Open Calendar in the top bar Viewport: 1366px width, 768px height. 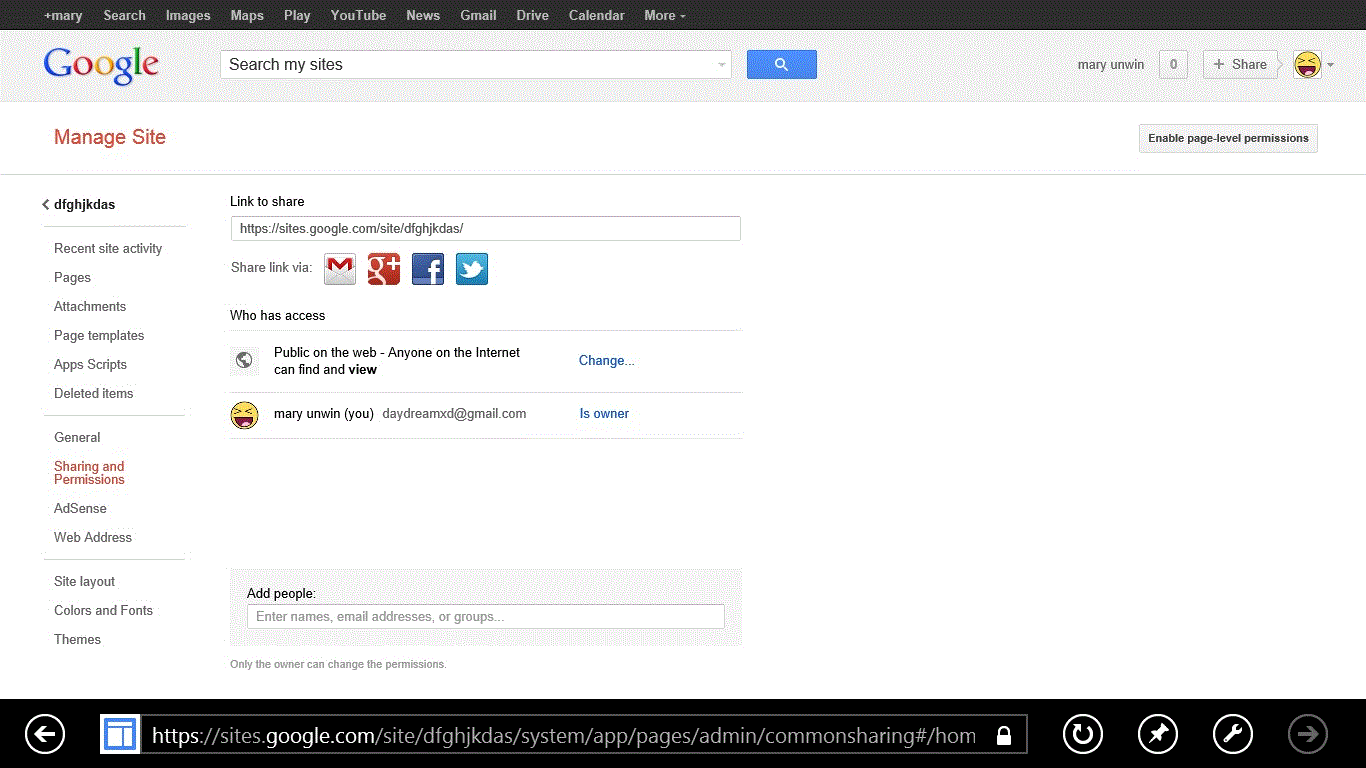click(x=597, y=15)
